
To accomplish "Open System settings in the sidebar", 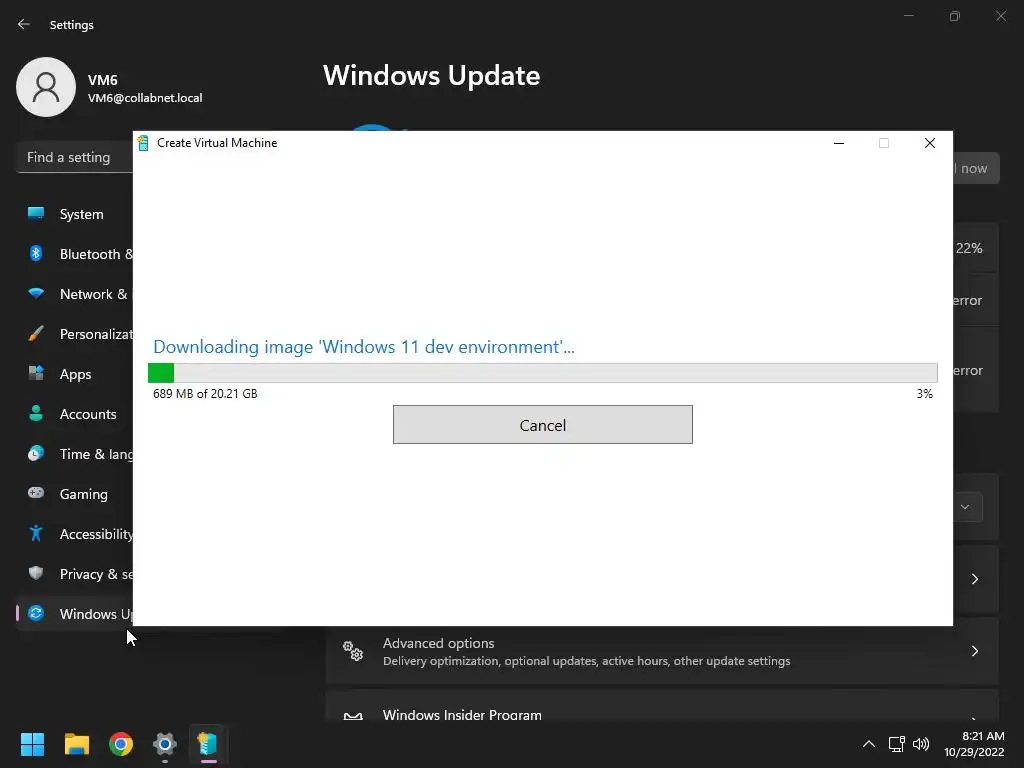I will [x=74, y=214].
